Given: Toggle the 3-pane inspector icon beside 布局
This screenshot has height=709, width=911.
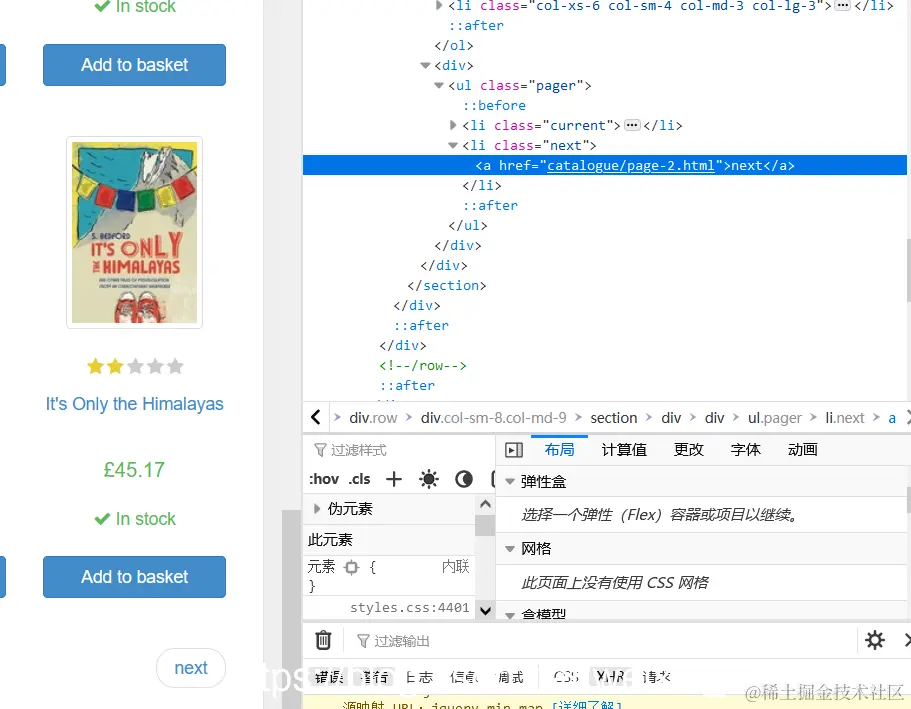Looking at the screenshot, I should [513, 449].
